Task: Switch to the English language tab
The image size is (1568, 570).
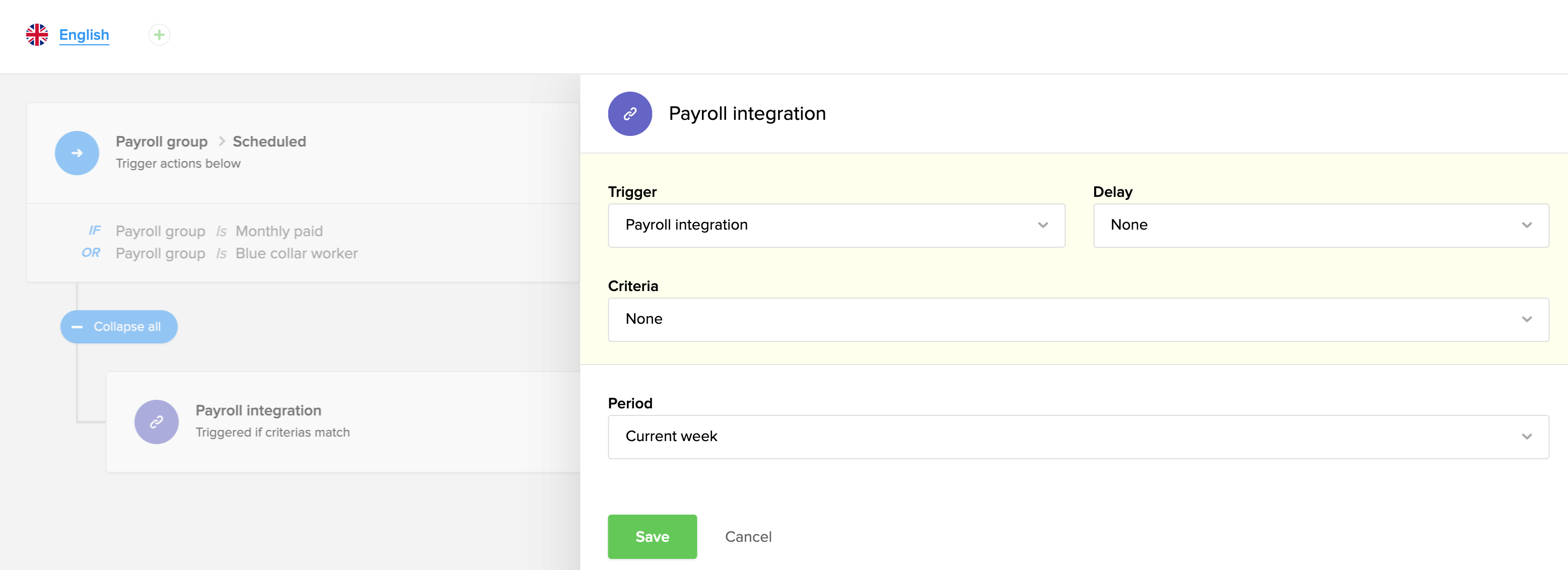Action: pos(84,35)
